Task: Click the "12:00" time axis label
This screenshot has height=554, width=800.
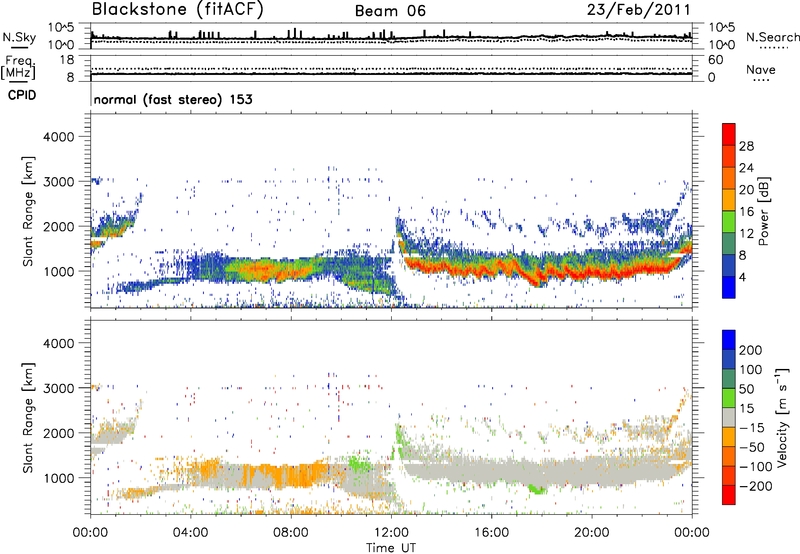Action: (391, 533)
